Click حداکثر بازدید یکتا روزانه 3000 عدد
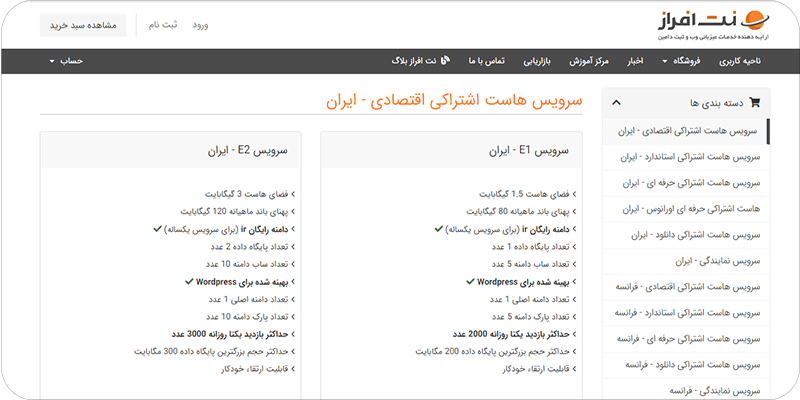800x400 pixels. pyautogui.click(x=230, y=334)
